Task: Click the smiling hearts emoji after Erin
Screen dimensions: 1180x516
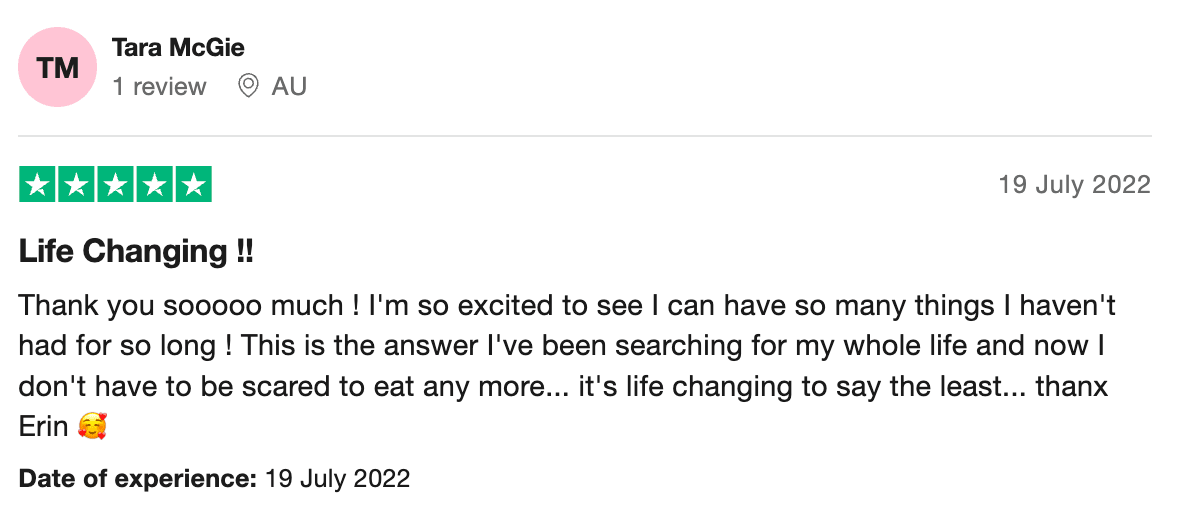Action: coord(92,427)
